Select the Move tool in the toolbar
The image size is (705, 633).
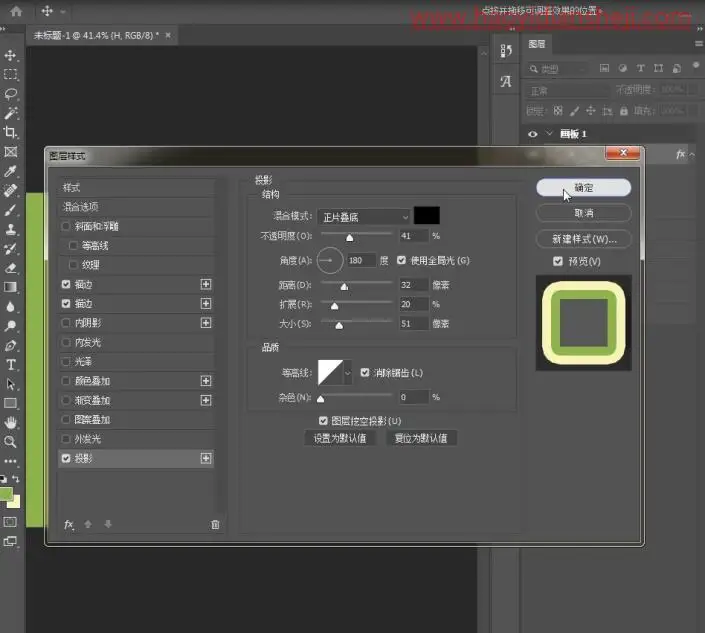pos(10,55)
